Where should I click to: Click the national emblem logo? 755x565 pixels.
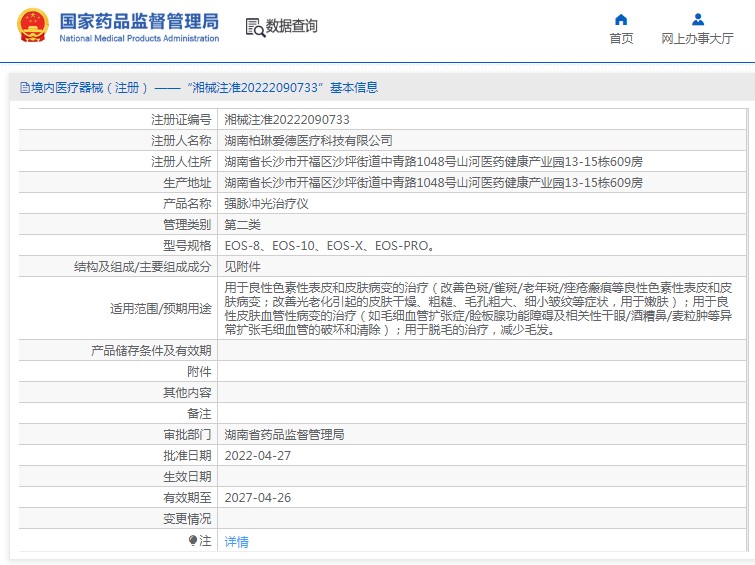coord(33,25)
